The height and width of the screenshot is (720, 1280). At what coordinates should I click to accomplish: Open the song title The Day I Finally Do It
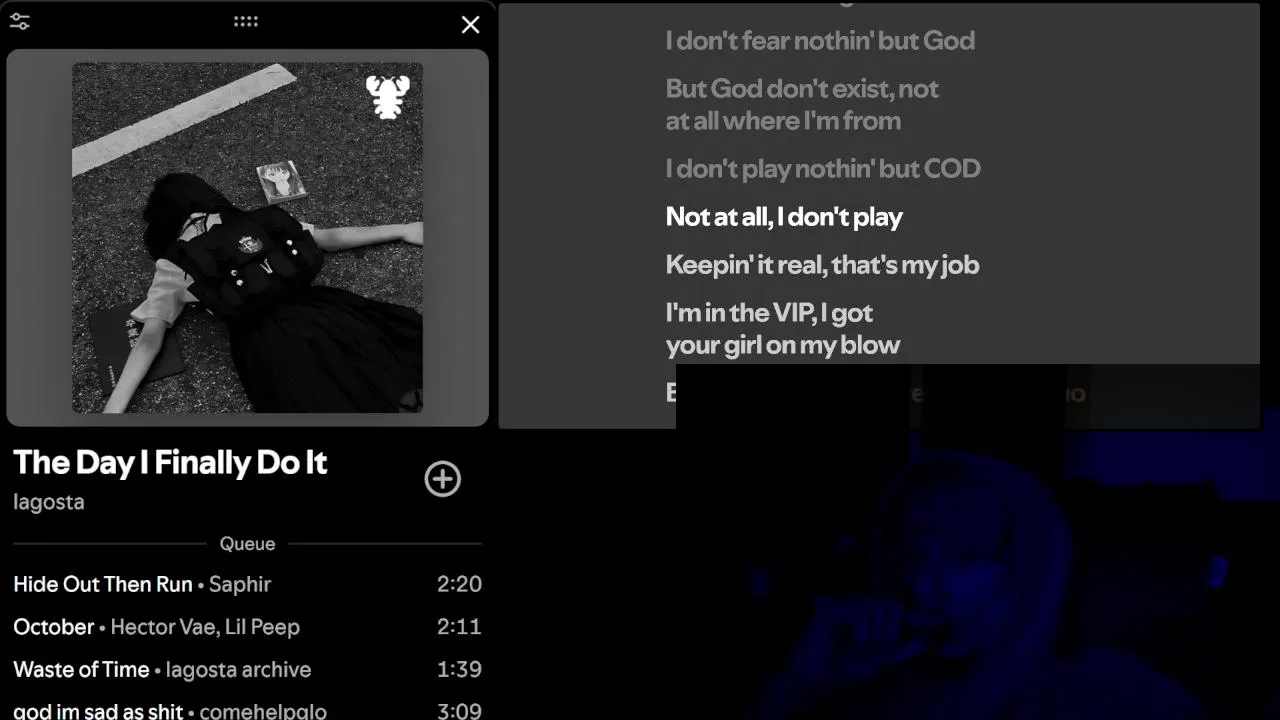[x=170, y=462]
